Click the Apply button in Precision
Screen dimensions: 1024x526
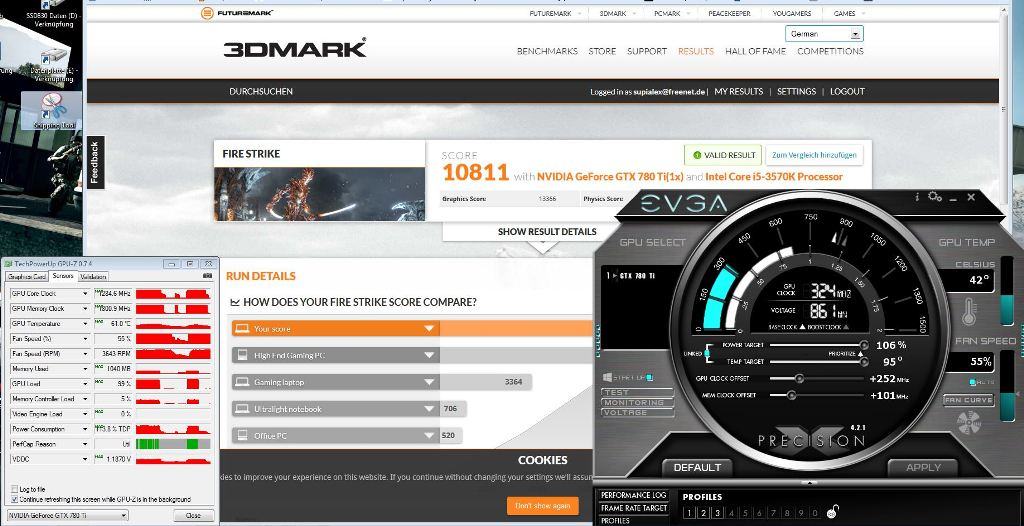coord(923,467)
